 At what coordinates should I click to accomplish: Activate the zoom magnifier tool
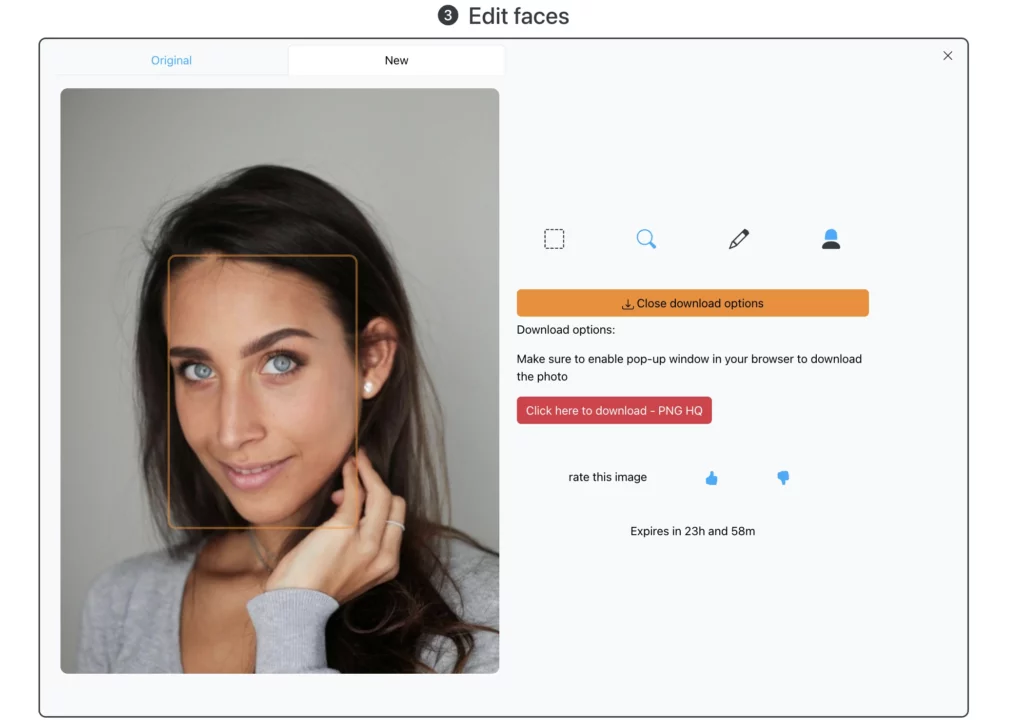pos(645,238)
